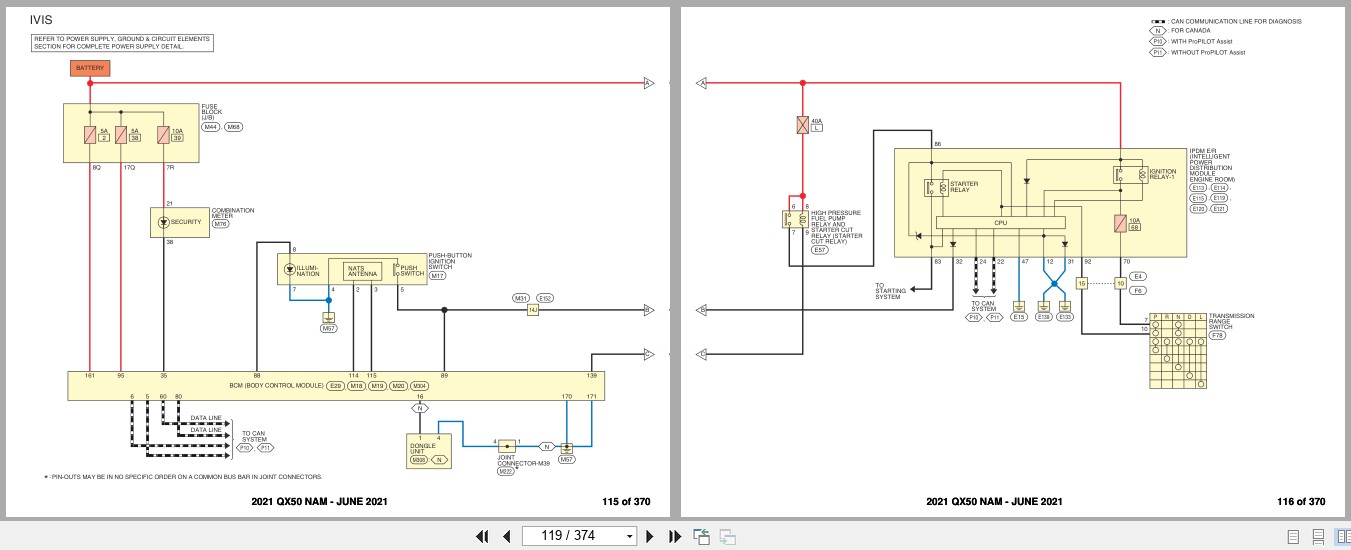Switch to single page view
The width and height of the screenshot is (1351, 550).
(x=1293, y=536)
